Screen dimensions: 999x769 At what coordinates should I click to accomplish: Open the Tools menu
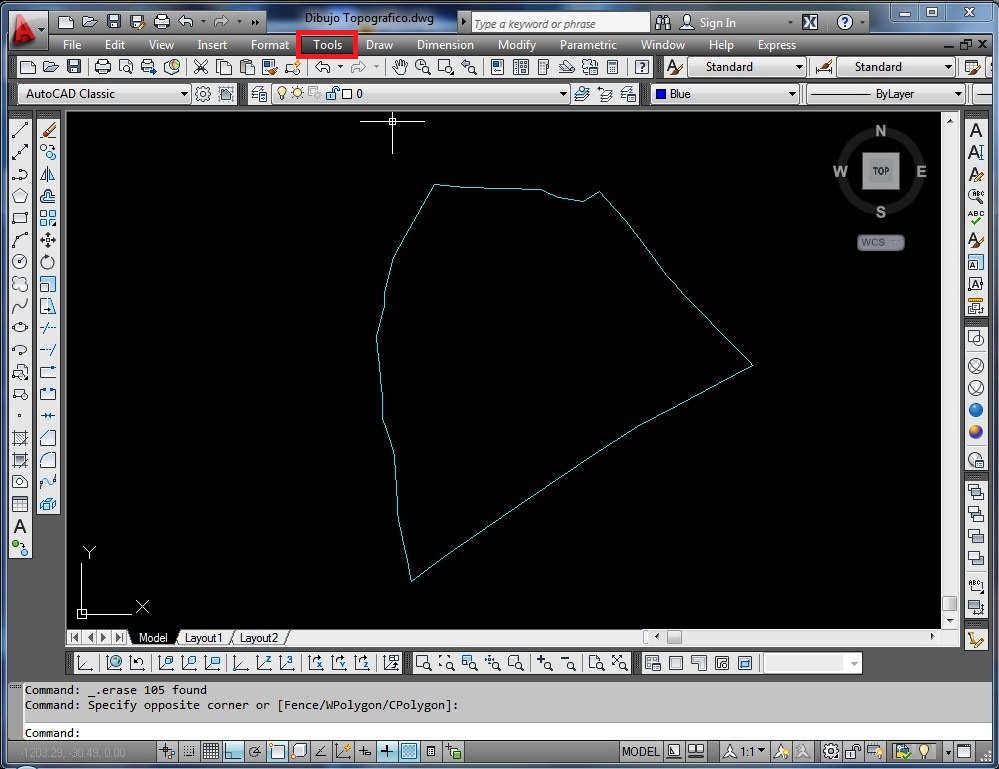pos(327,45)
